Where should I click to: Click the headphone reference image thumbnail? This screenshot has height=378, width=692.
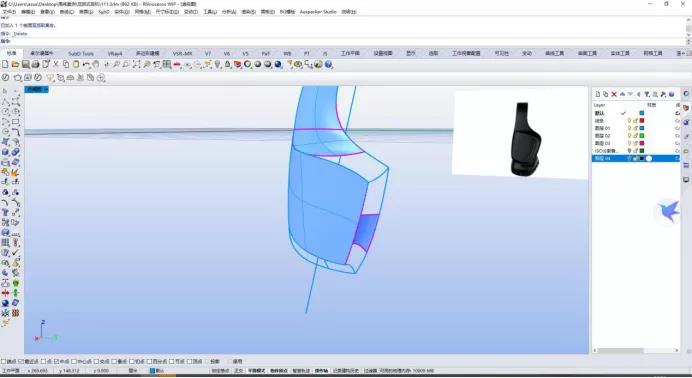click(520, 135)
